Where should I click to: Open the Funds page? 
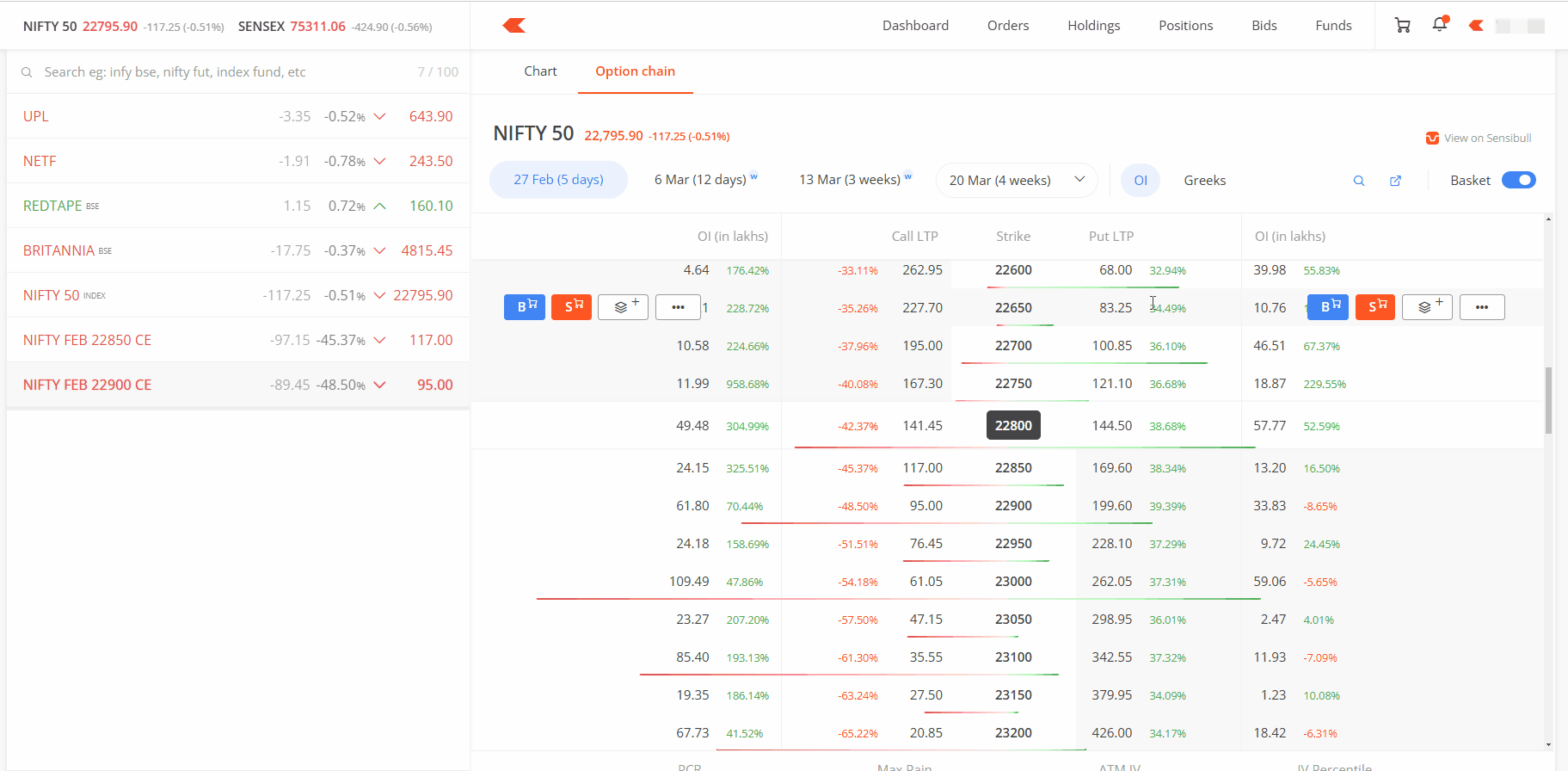[1334, 26]
